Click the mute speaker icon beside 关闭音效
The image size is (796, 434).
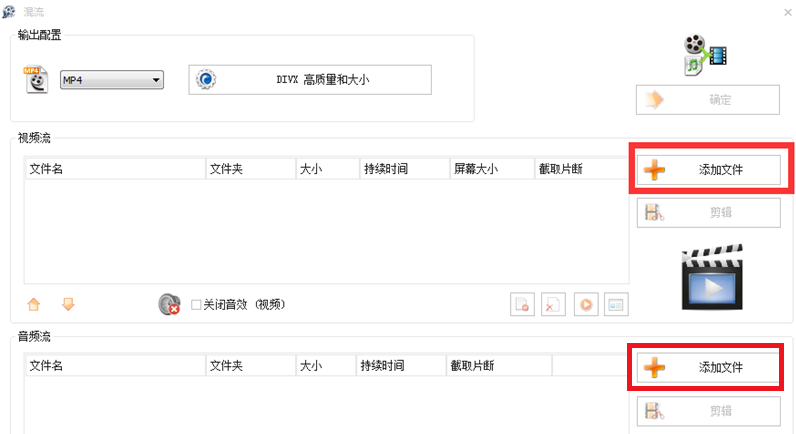coord(169,305)
